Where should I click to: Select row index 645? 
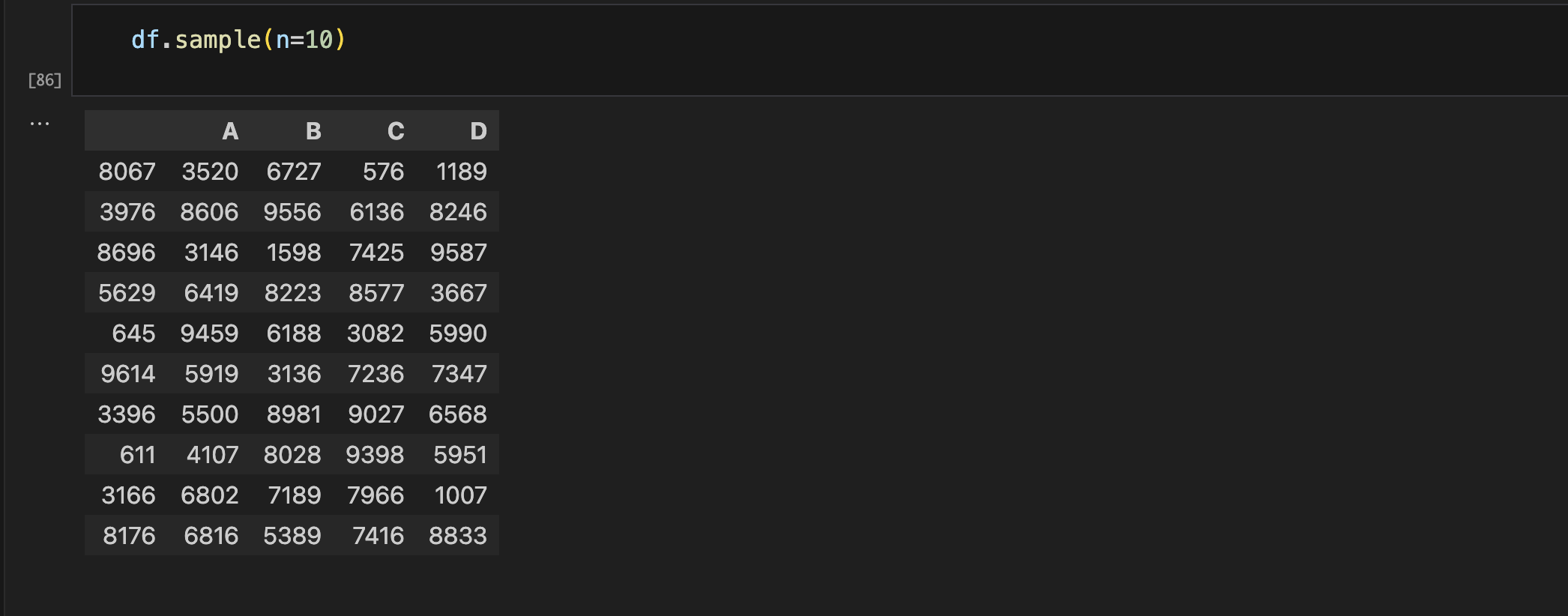(133, 333)
